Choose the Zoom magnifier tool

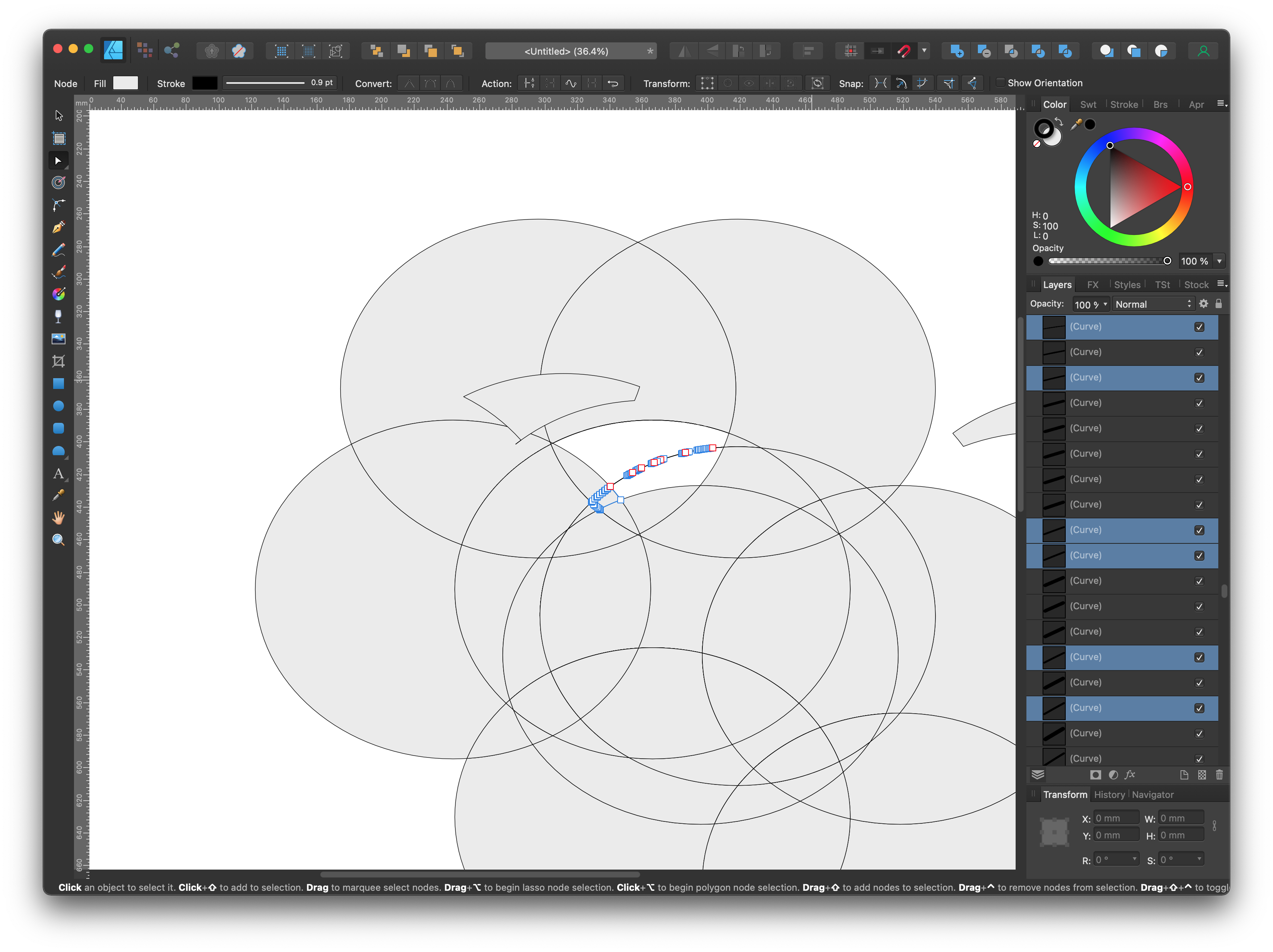coord(58,540)
